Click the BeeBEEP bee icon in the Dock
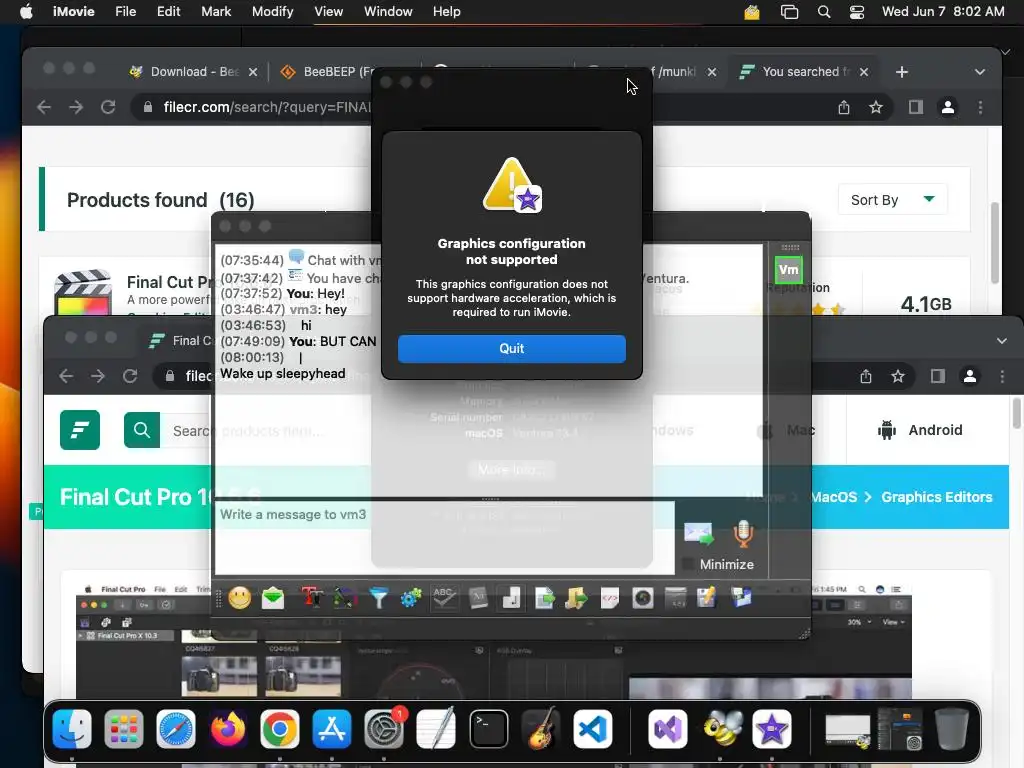The width and height of the screenshot is (1024, 768). [x=723, y=729]
